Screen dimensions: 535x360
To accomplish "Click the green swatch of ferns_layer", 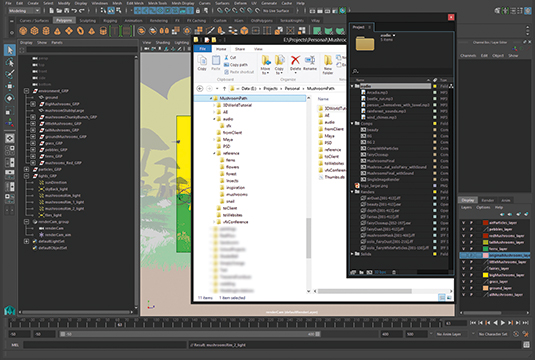I will pos(486,249).
